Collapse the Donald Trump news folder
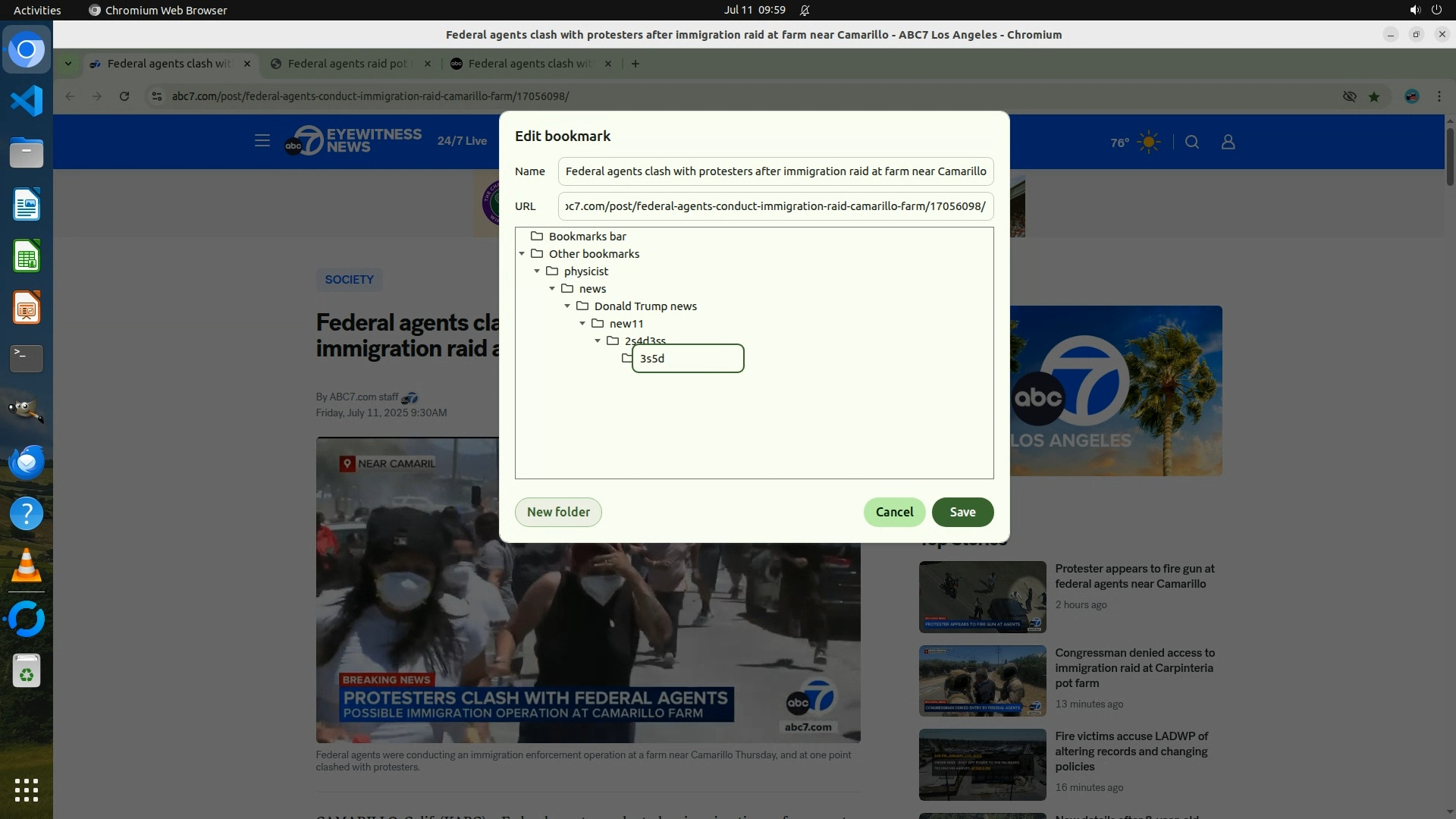 (x=567, y=306)
